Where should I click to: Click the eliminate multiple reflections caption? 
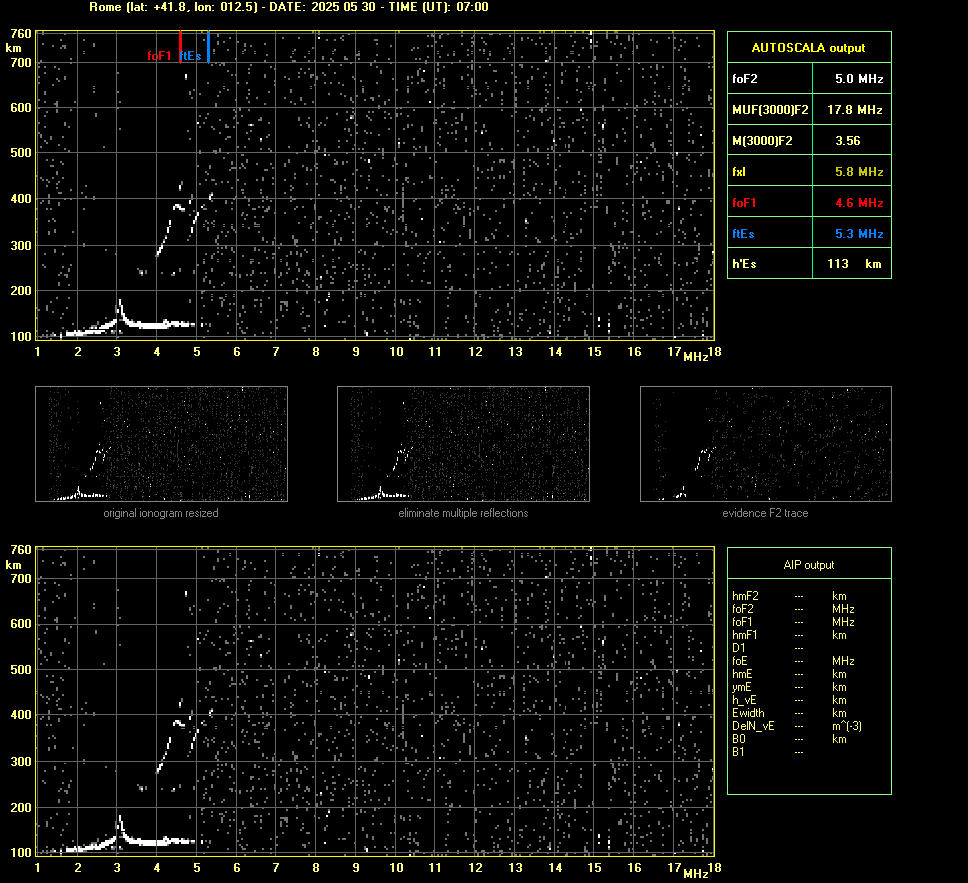(x=463, y=513)
